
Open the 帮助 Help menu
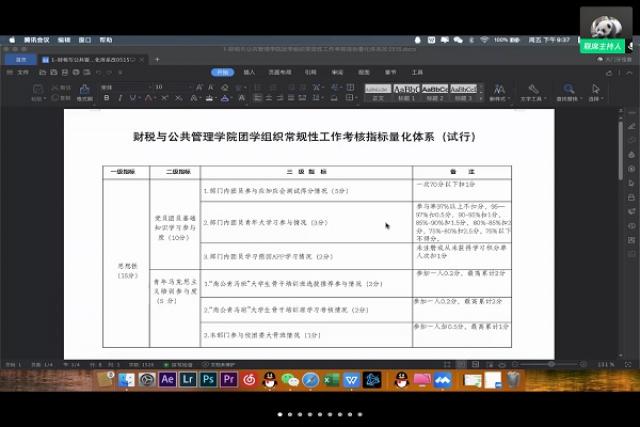[x=106, y=40]
